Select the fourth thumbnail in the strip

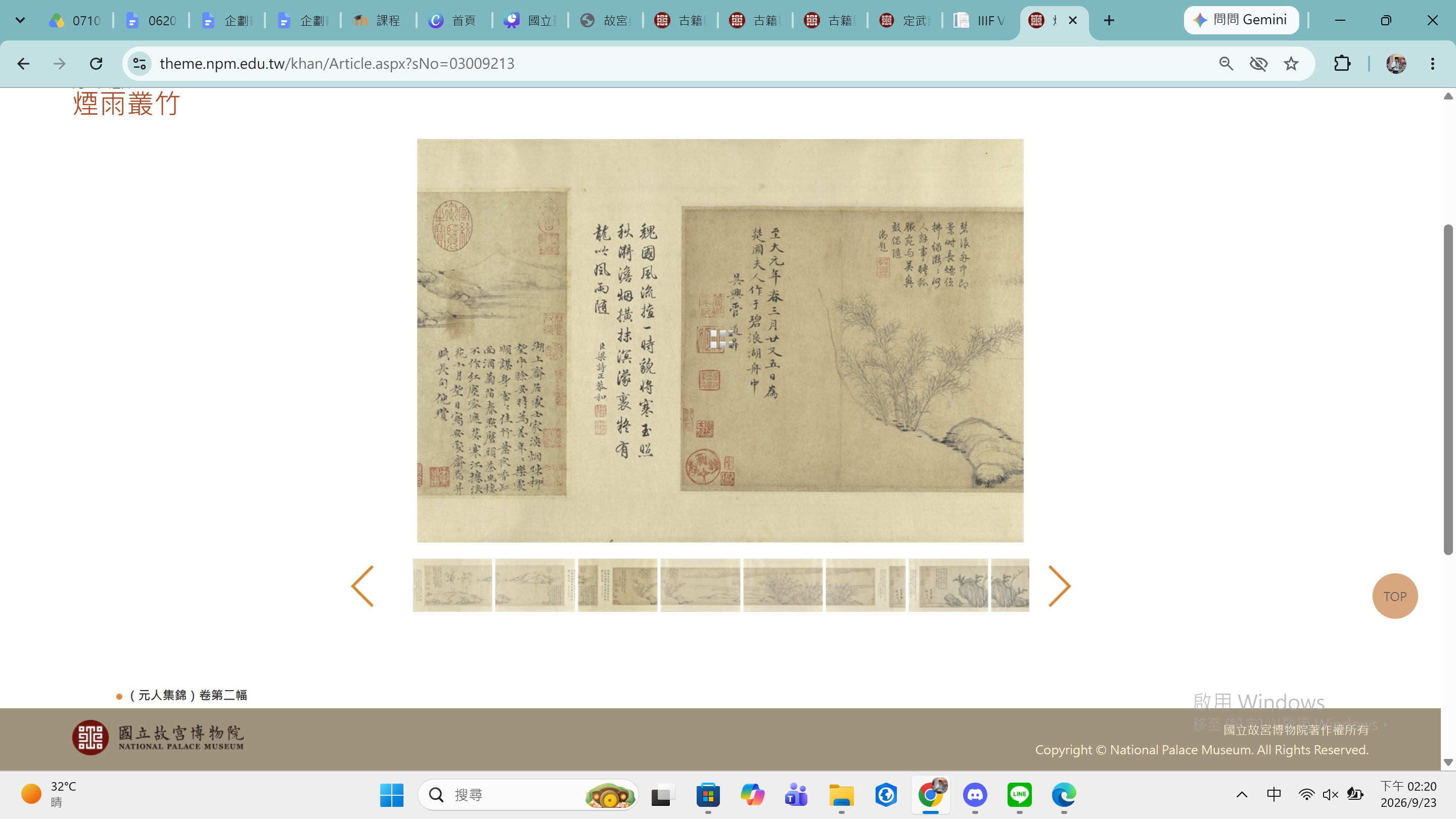pos(700,585)
